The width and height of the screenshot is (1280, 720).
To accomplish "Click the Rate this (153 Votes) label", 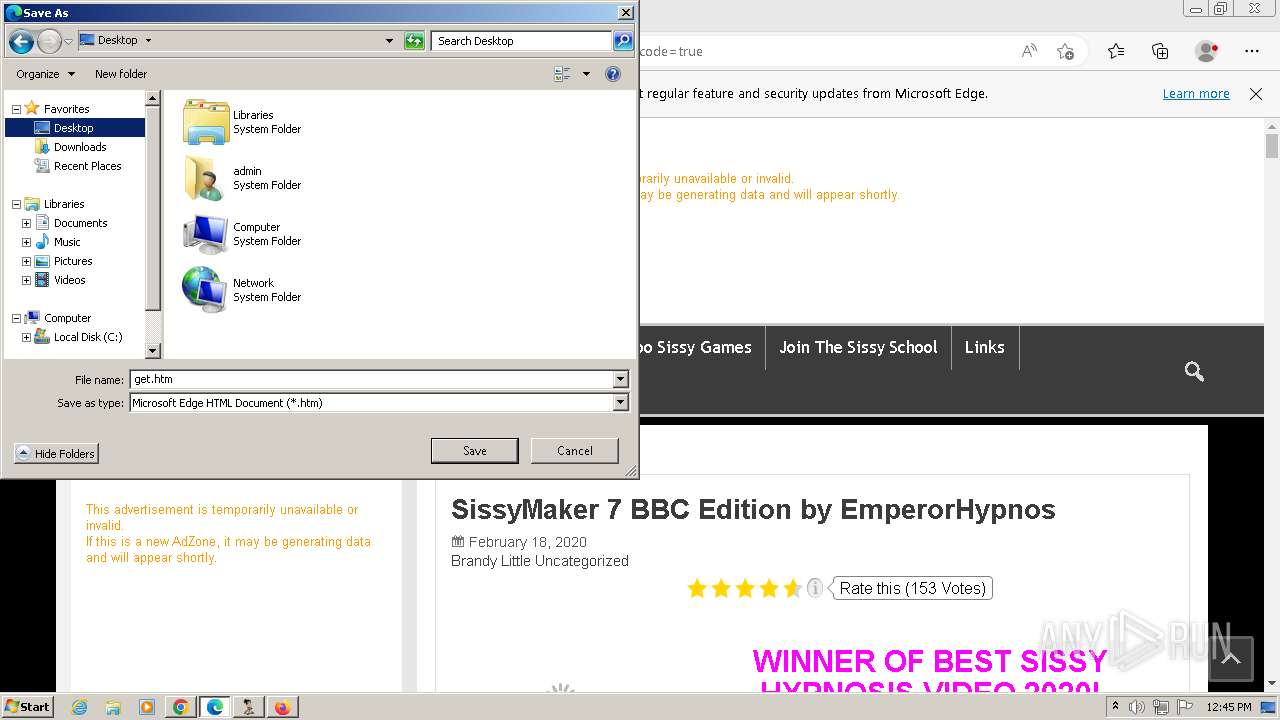I will tap(912, 588).
